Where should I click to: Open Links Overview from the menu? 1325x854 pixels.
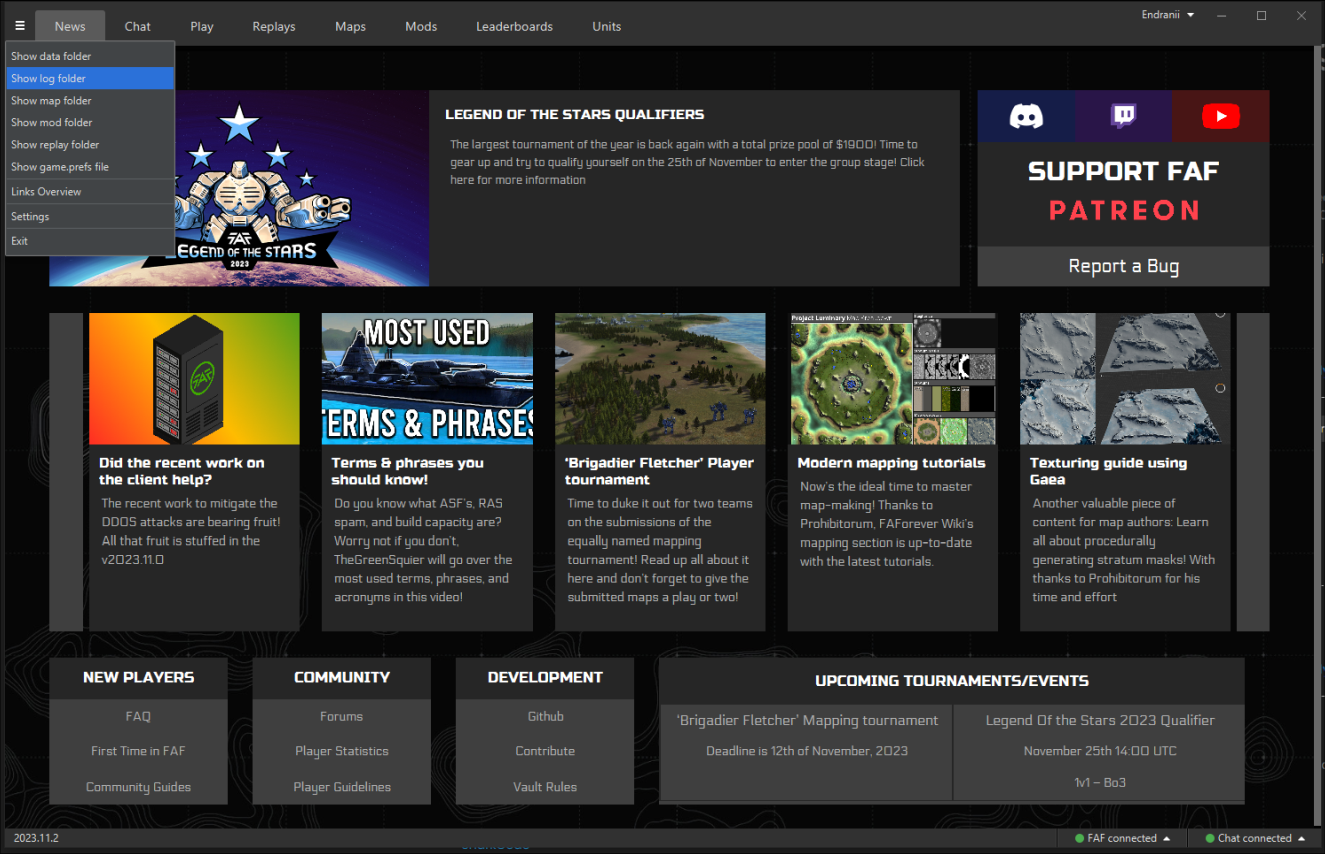[x=90, y=191]
